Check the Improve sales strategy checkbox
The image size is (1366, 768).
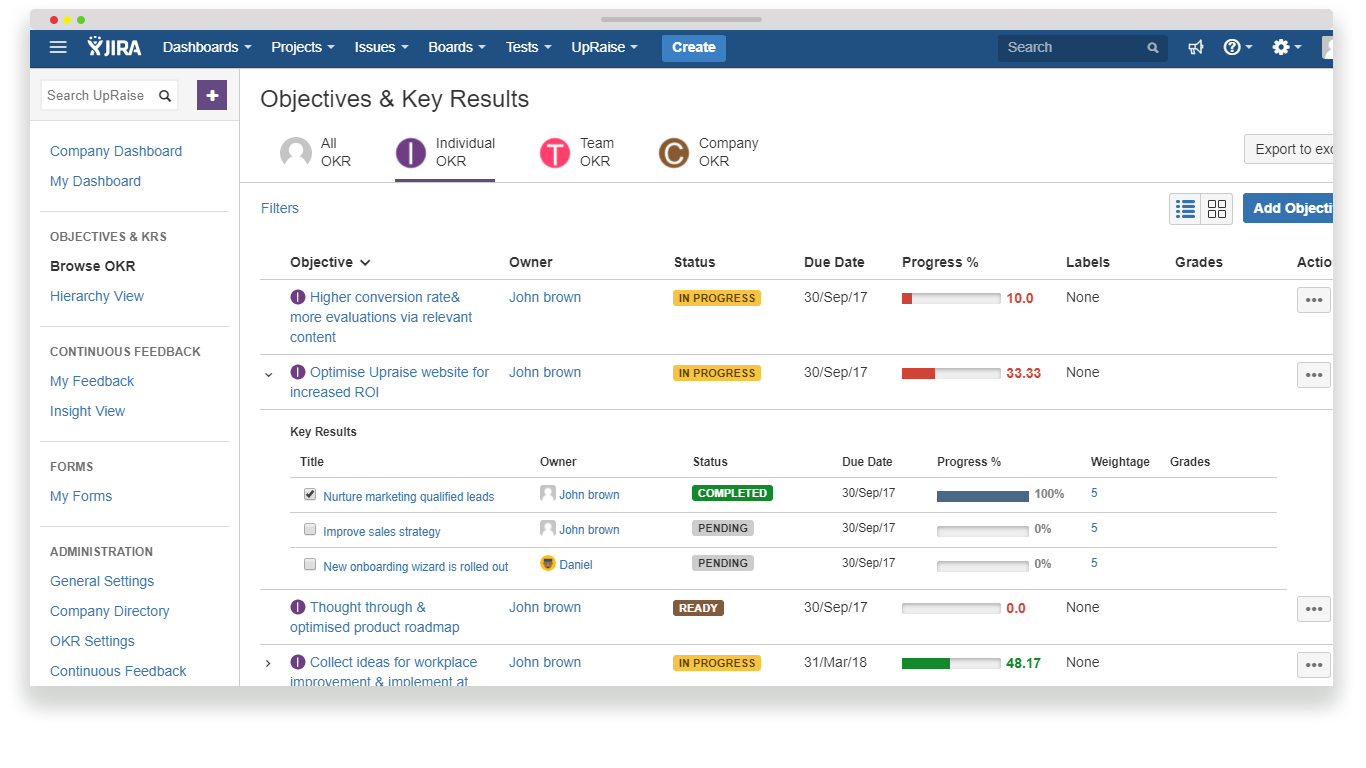point(310,528)
